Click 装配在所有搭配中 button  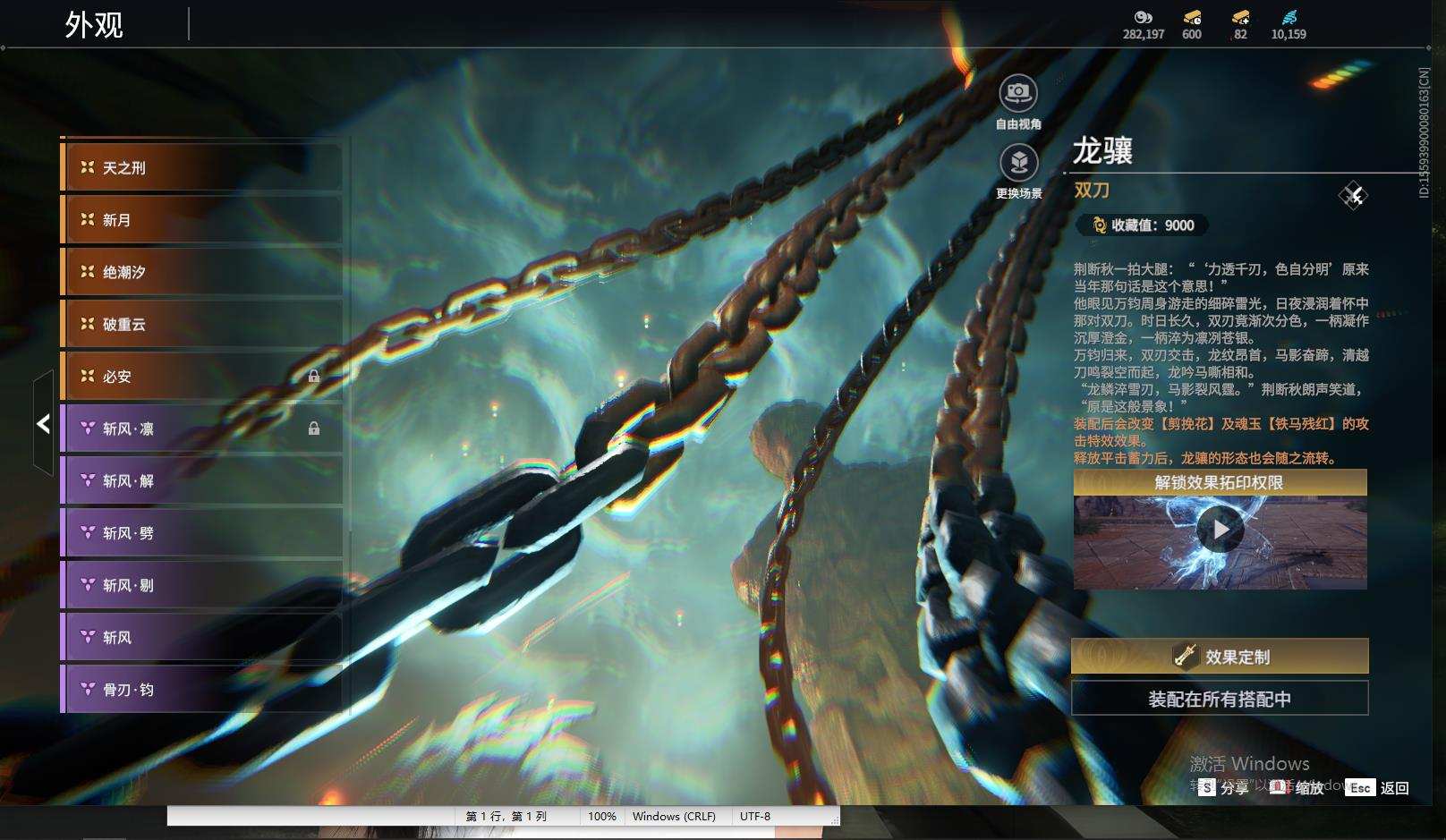click(1220, 699)
